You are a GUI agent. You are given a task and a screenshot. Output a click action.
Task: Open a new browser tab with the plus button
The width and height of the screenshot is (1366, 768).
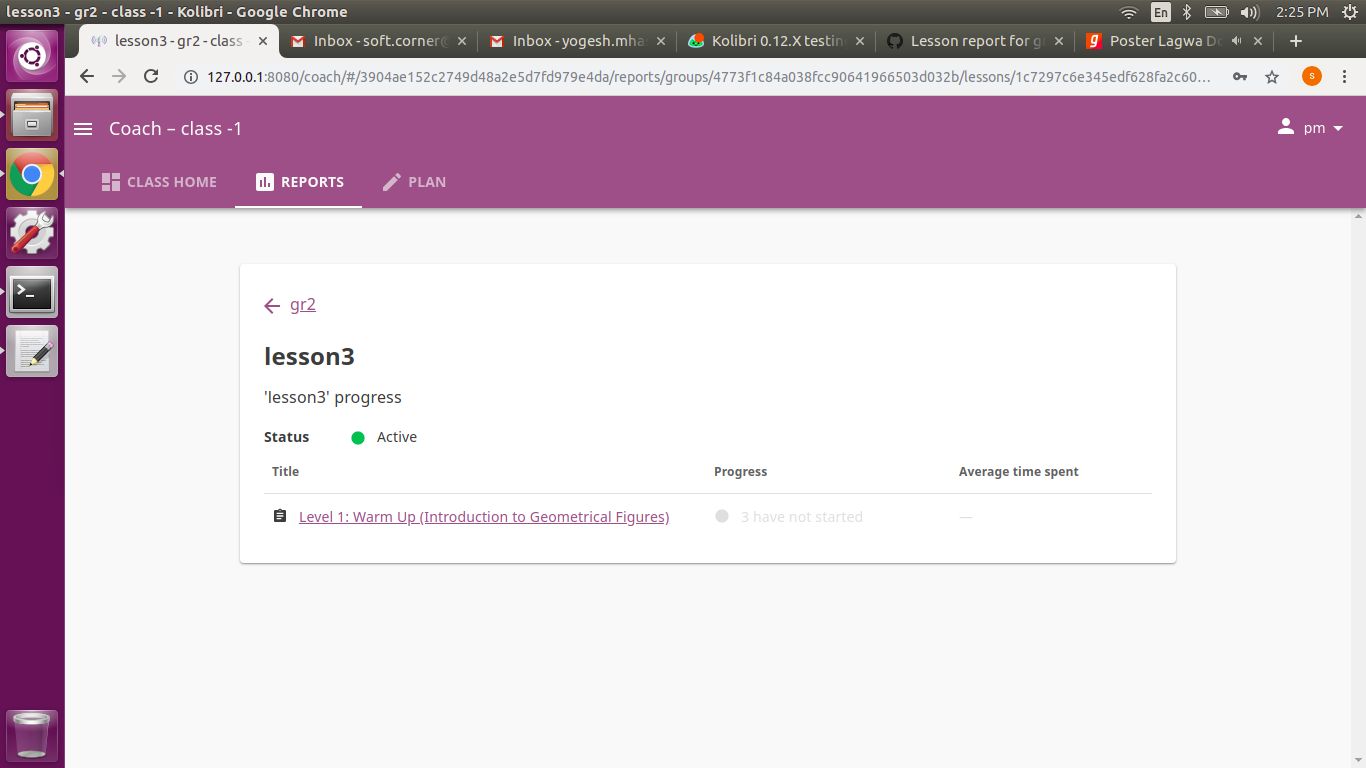pos(1295,41)
